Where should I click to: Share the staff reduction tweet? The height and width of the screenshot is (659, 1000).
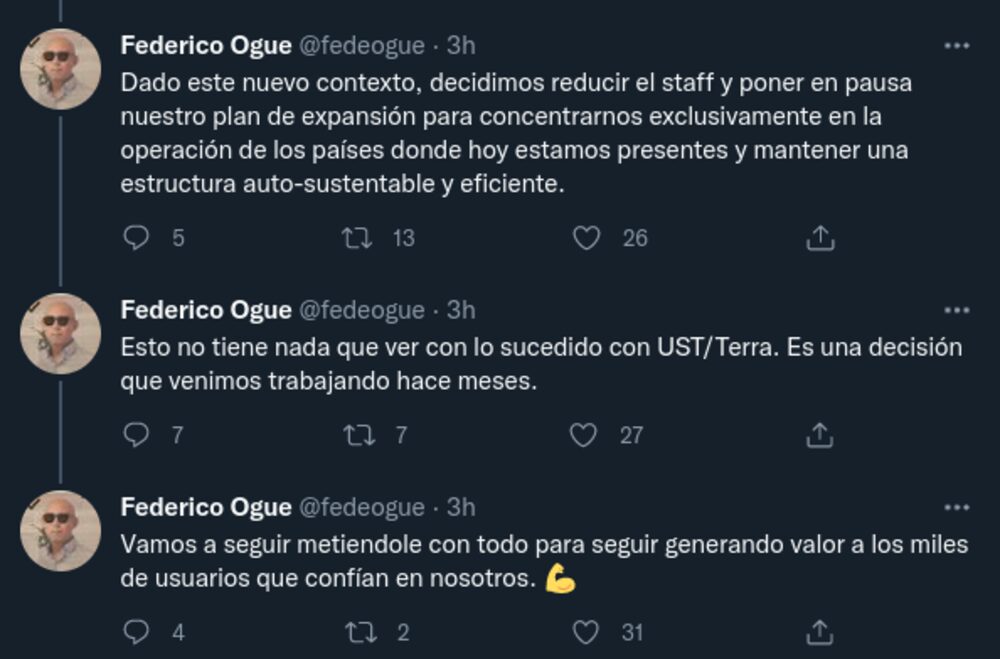point(819,238)
